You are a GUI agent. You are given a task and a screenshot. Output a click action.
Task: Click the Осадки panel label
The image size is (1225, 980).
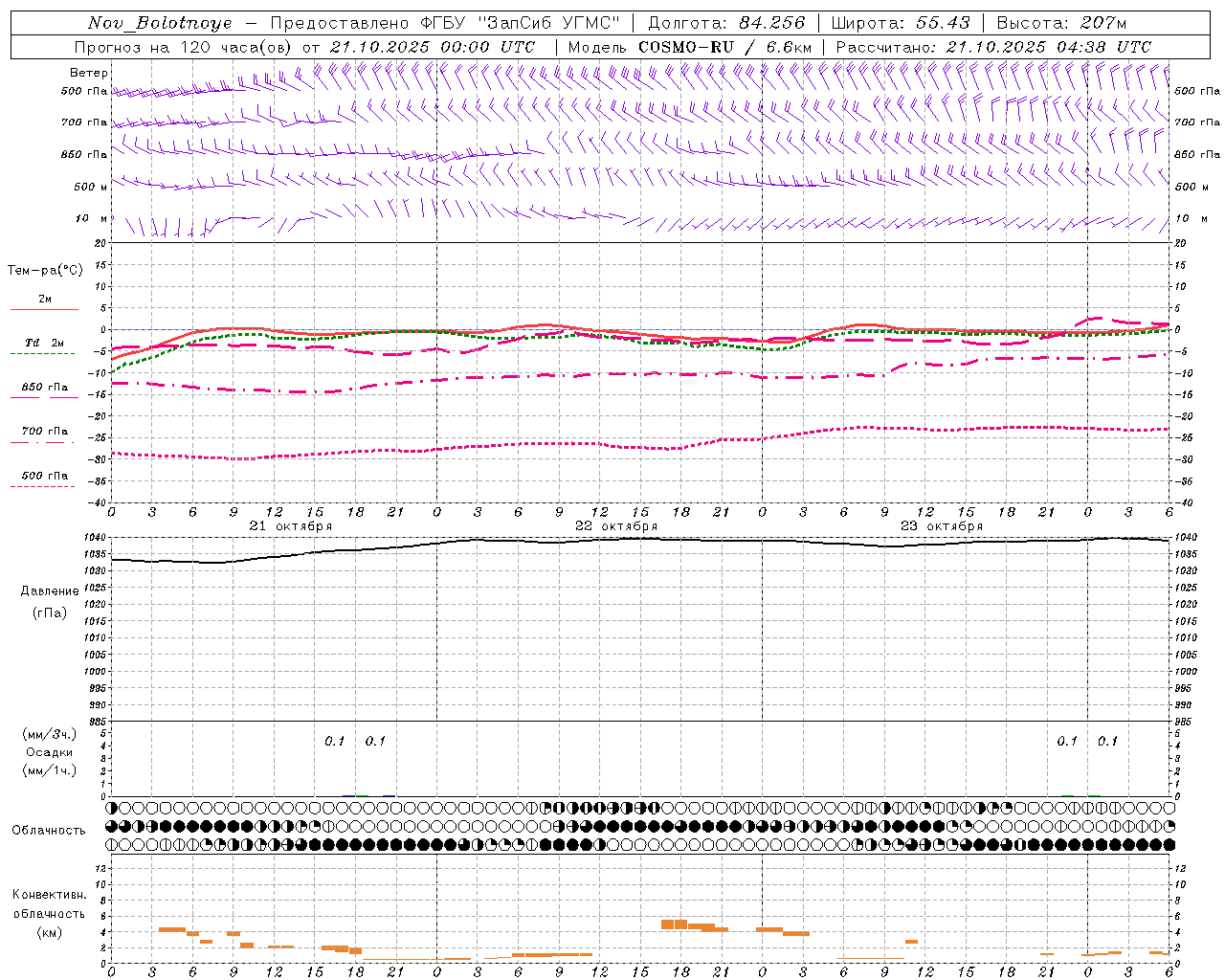[50, 752]
